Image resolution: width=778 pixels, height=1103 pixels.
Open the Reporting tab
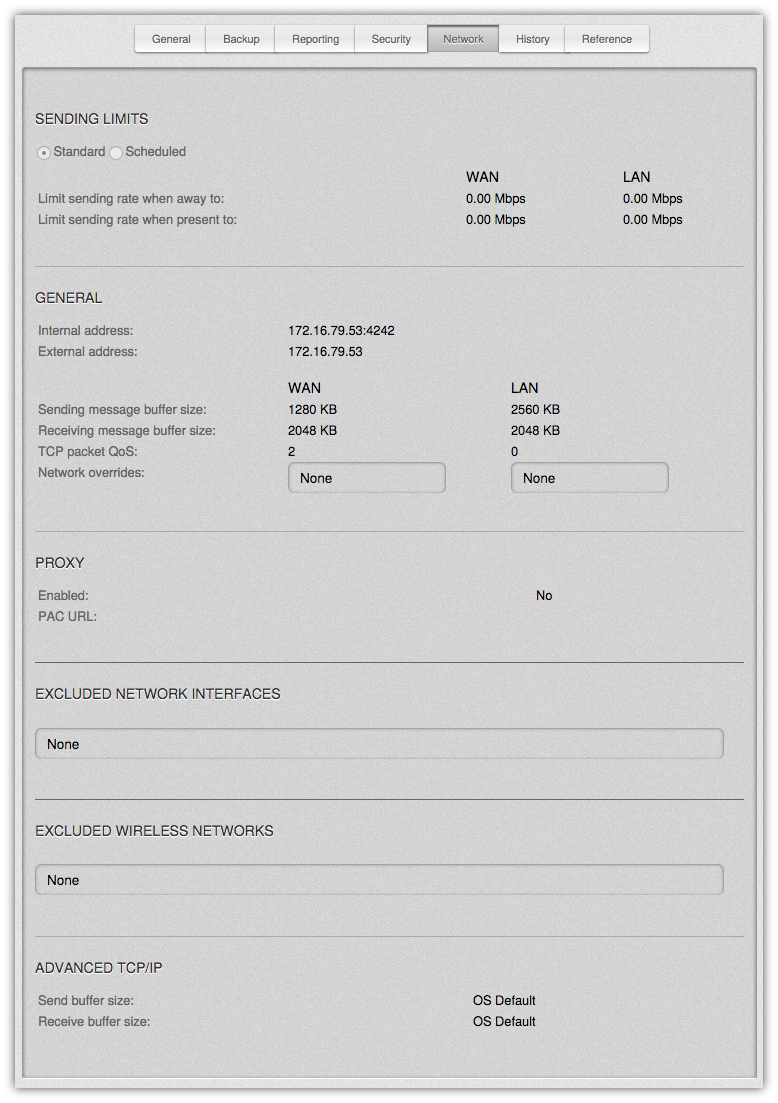315,39
